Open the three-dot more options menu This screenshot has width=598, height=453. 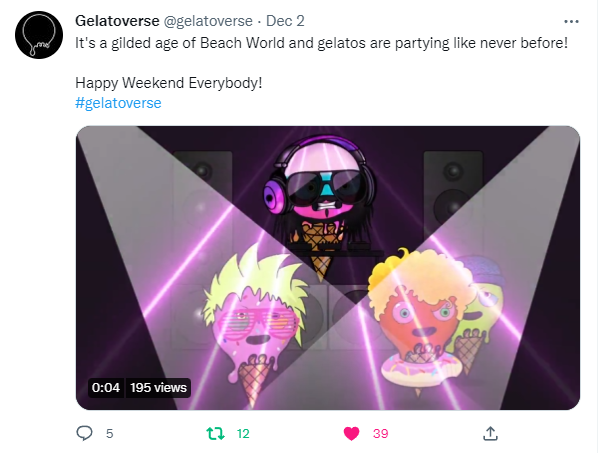click(x=571, y=21)
